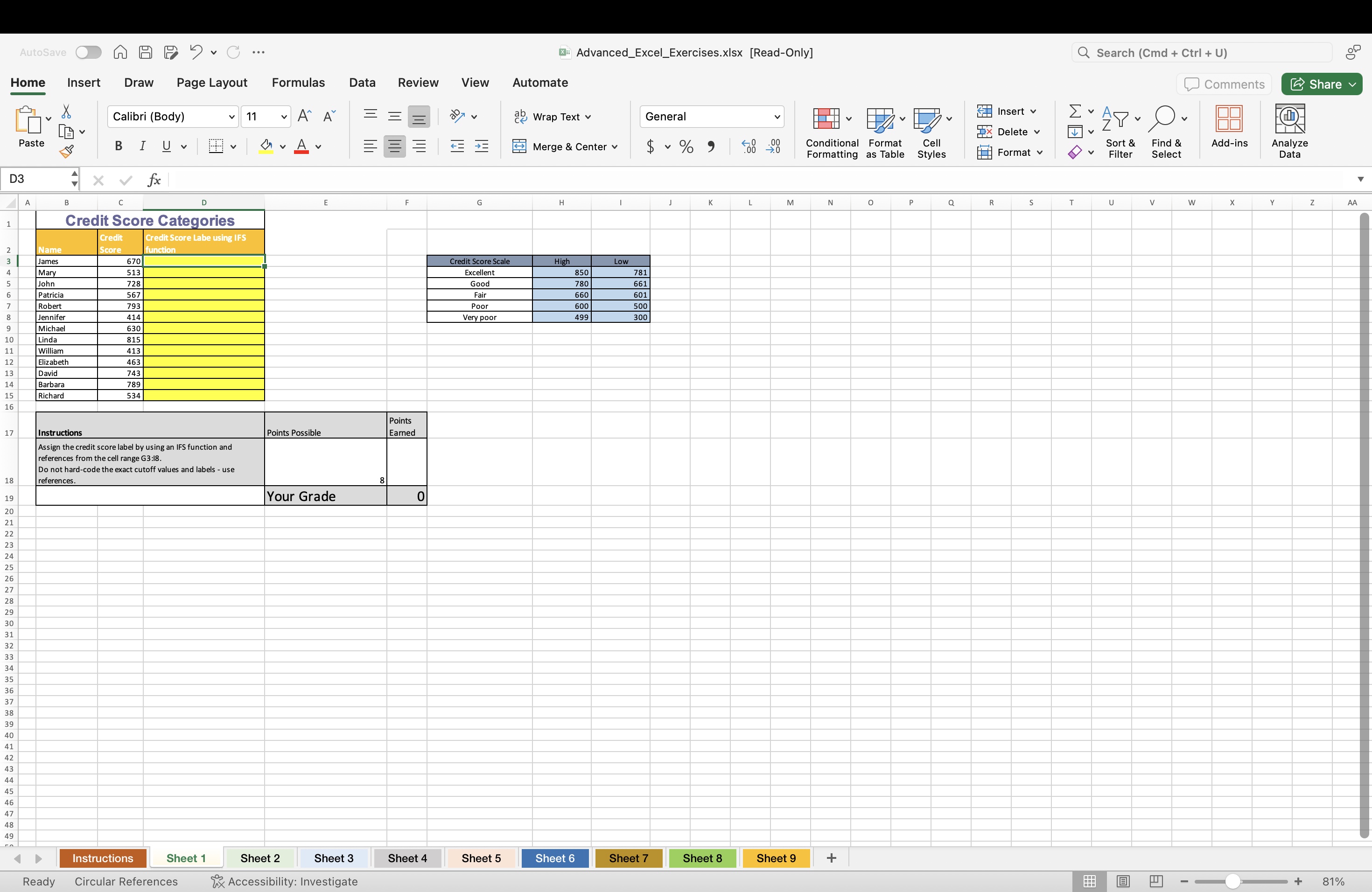Switch to the Formulas ribbon tab
1372x892 pixels.
298,83
